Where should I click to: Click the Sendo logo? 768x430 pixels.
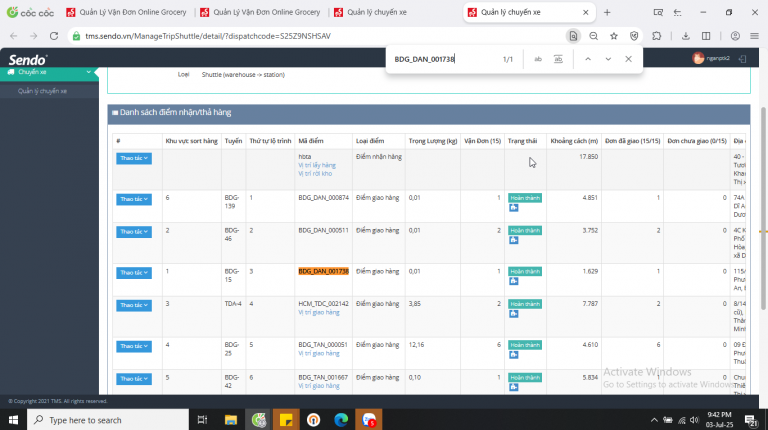(x=28, y=60)
